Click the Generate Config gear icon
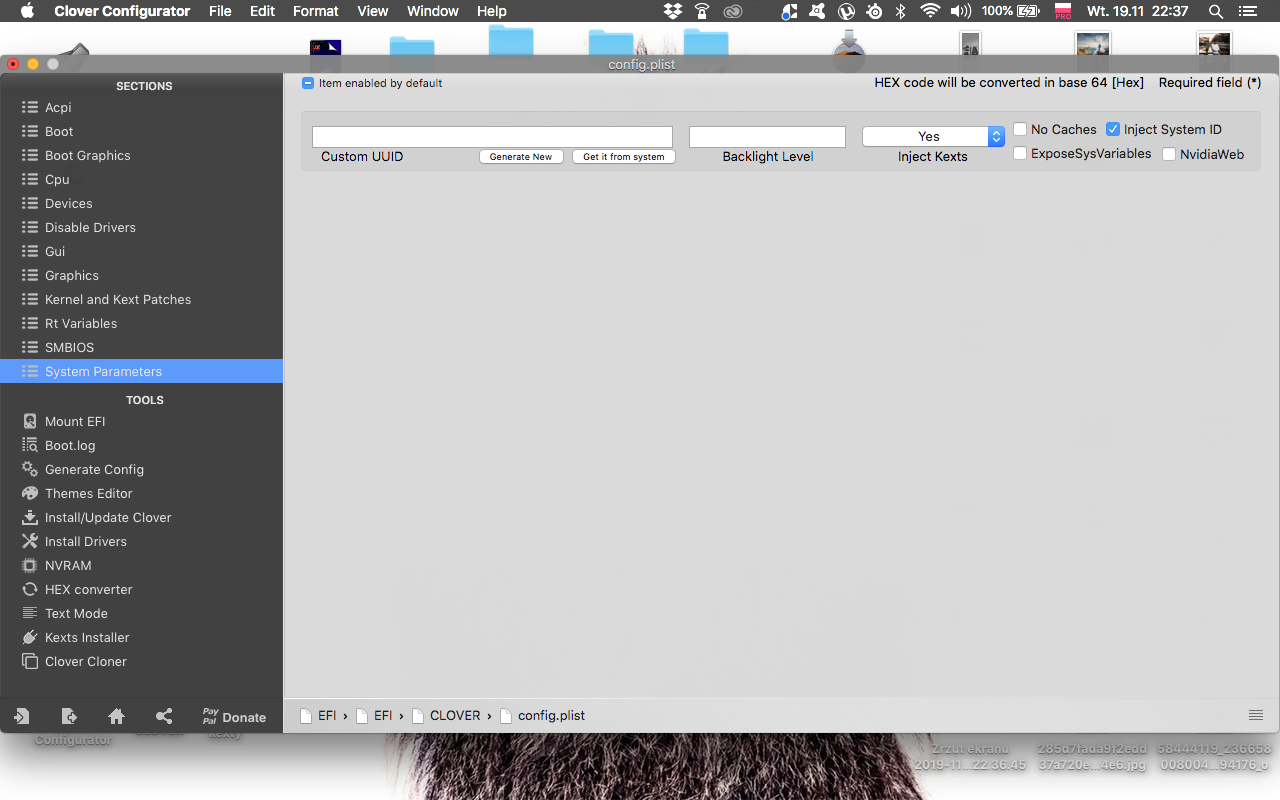 pyautogui.click(x=30, y=469)
